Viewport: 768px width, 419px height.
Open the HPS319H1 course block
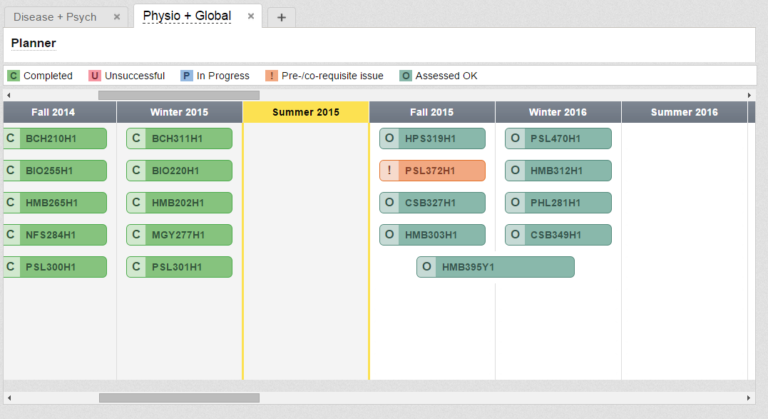click(x=440, y=139)
